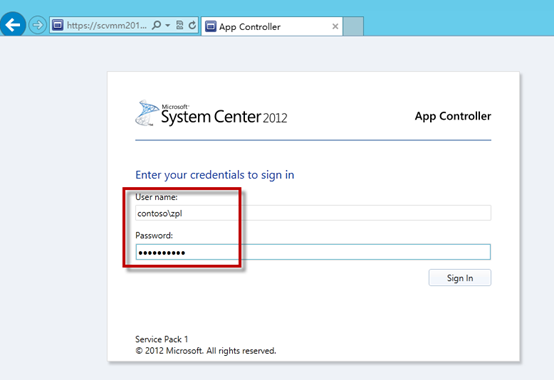554x380 pixels.
Task: Click the address bar URL text
Action: click(x=106, y=25)
